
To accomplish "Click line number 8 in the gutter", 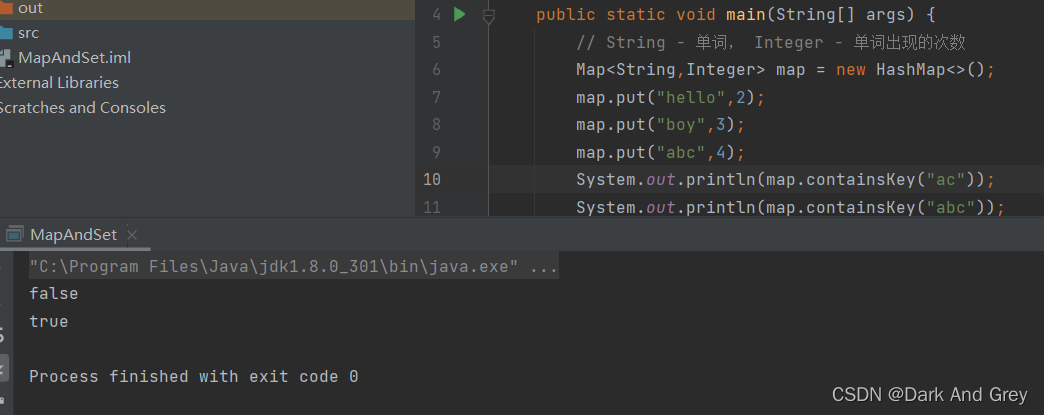I will pos(436,125).
